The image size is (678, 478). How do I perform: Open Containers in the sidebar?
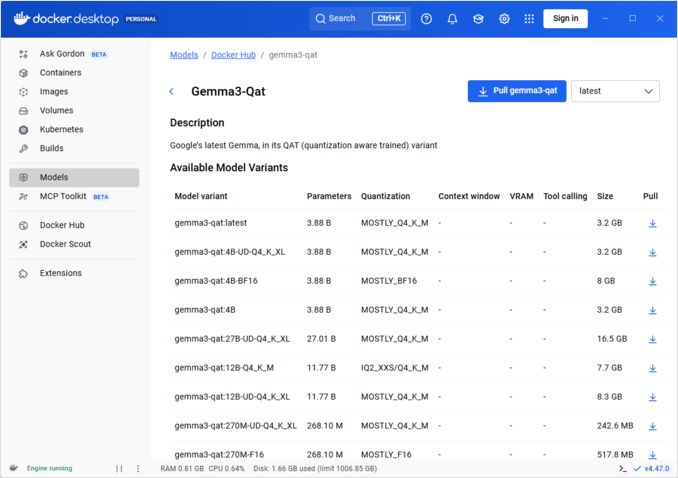coord(60,73)
